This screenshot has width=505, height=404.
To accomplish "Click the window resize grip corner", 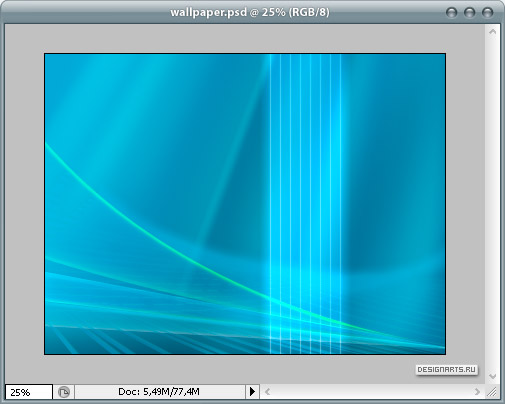I will [492, 392].
